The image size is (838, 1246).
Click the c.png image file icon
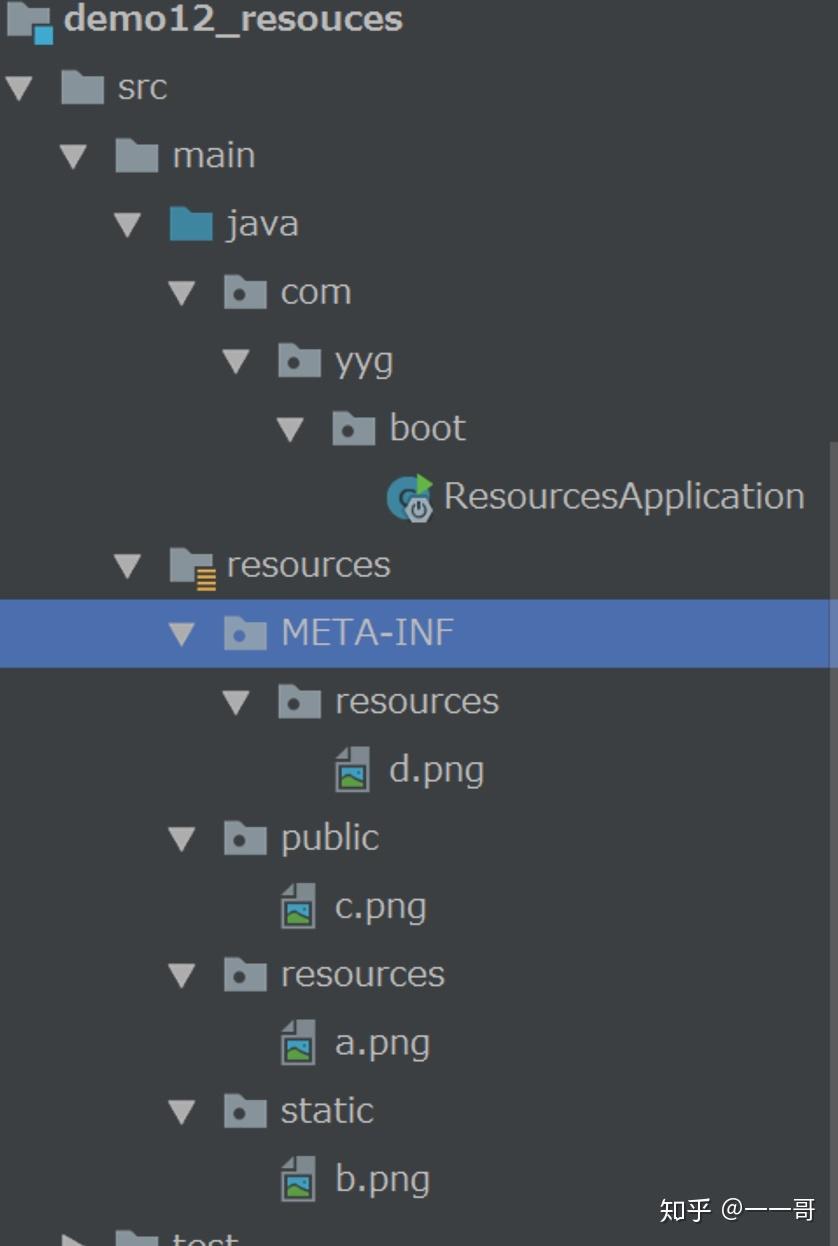pos(296,905)
